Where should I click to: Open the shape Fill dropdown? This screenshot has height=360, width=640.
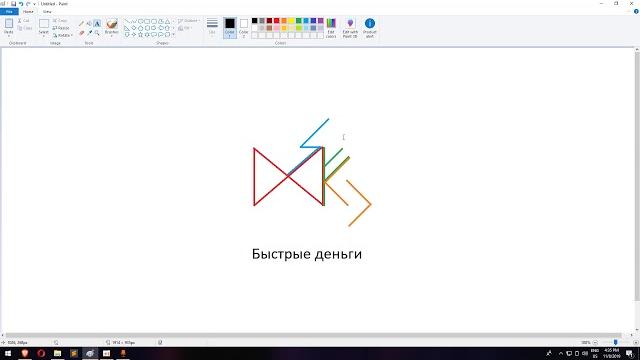(185, 28)
